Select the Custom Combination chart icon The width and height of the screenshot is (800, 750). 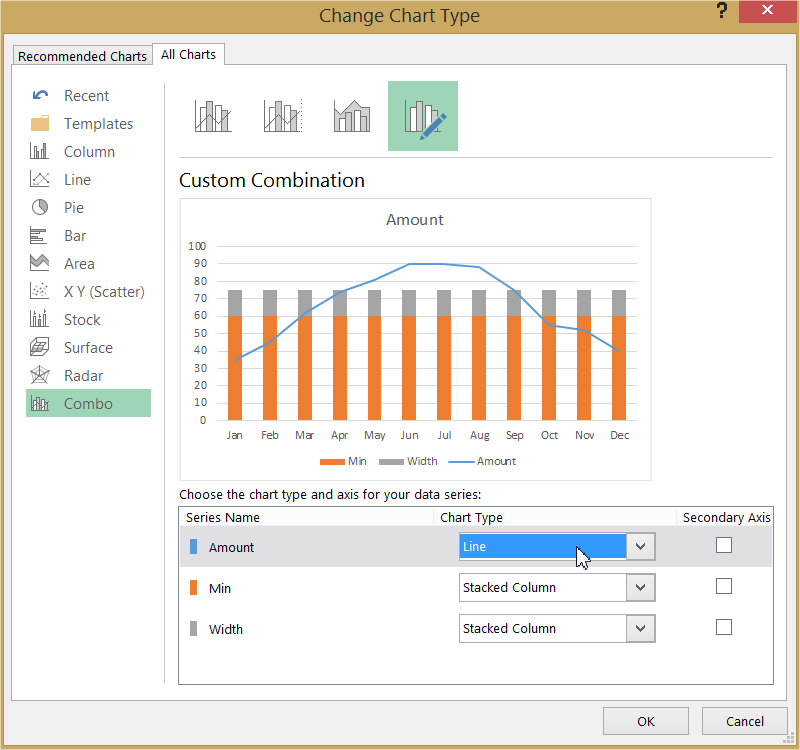[423, 116]
